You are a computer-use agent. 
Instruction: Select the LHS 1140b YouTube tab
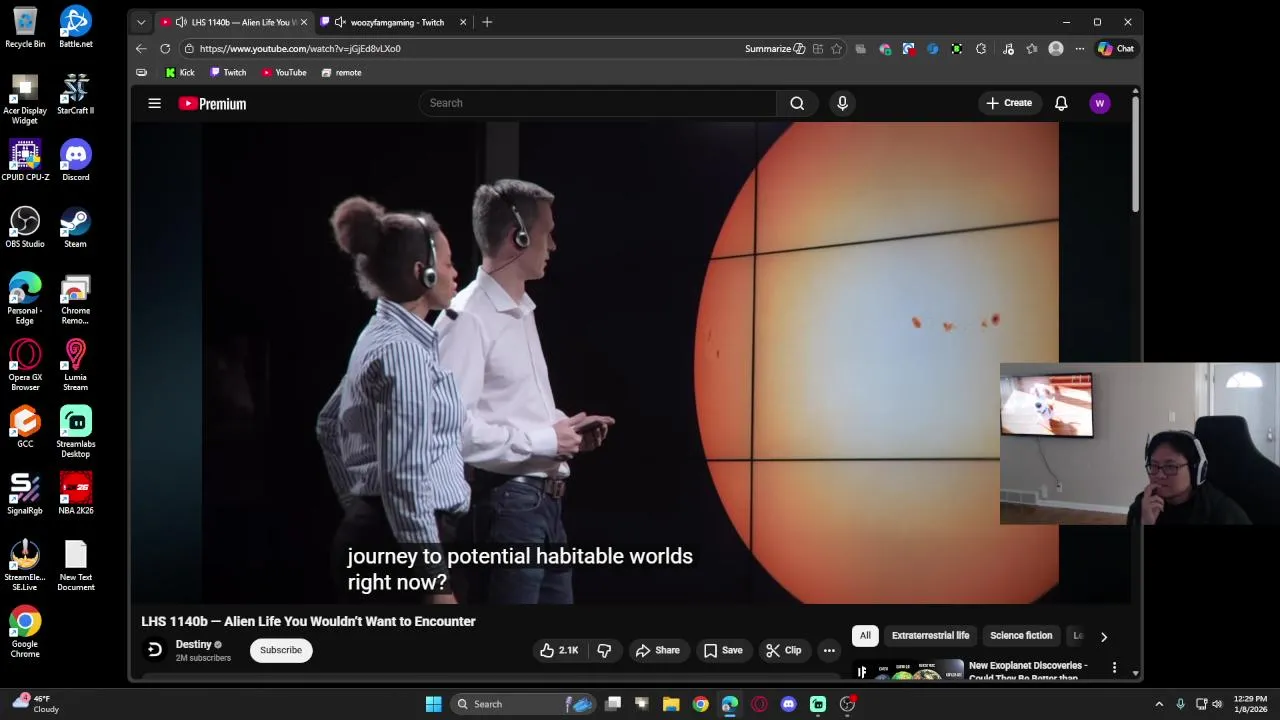tap(236, 22)
